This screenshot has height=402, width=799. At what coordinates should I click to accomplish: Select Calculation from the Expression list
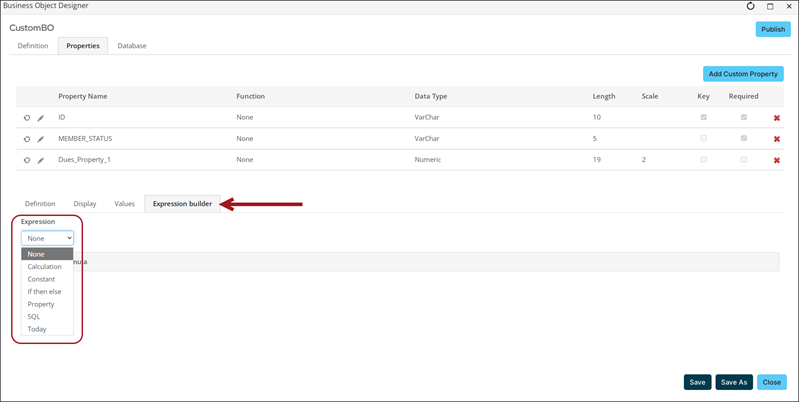click(44, 267)
